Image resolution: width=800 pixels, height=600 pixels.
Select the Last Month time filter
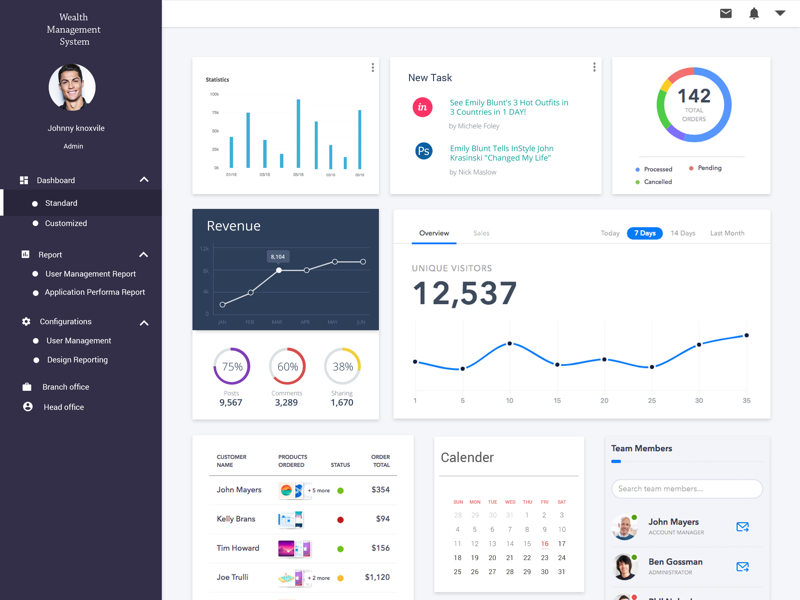[727, 232]
